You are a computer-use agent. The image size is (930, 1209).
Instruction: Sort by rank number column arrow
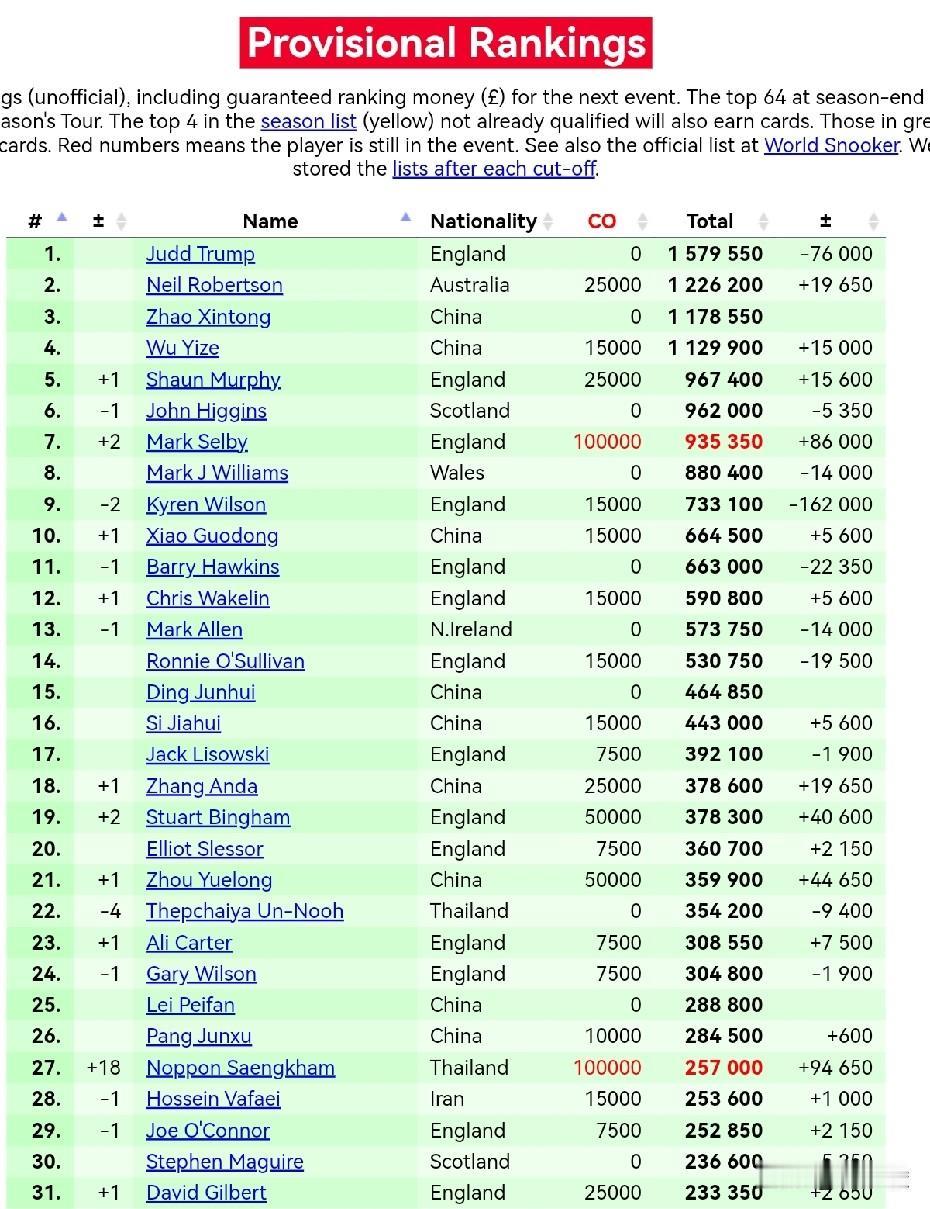(x=62, y=219)
